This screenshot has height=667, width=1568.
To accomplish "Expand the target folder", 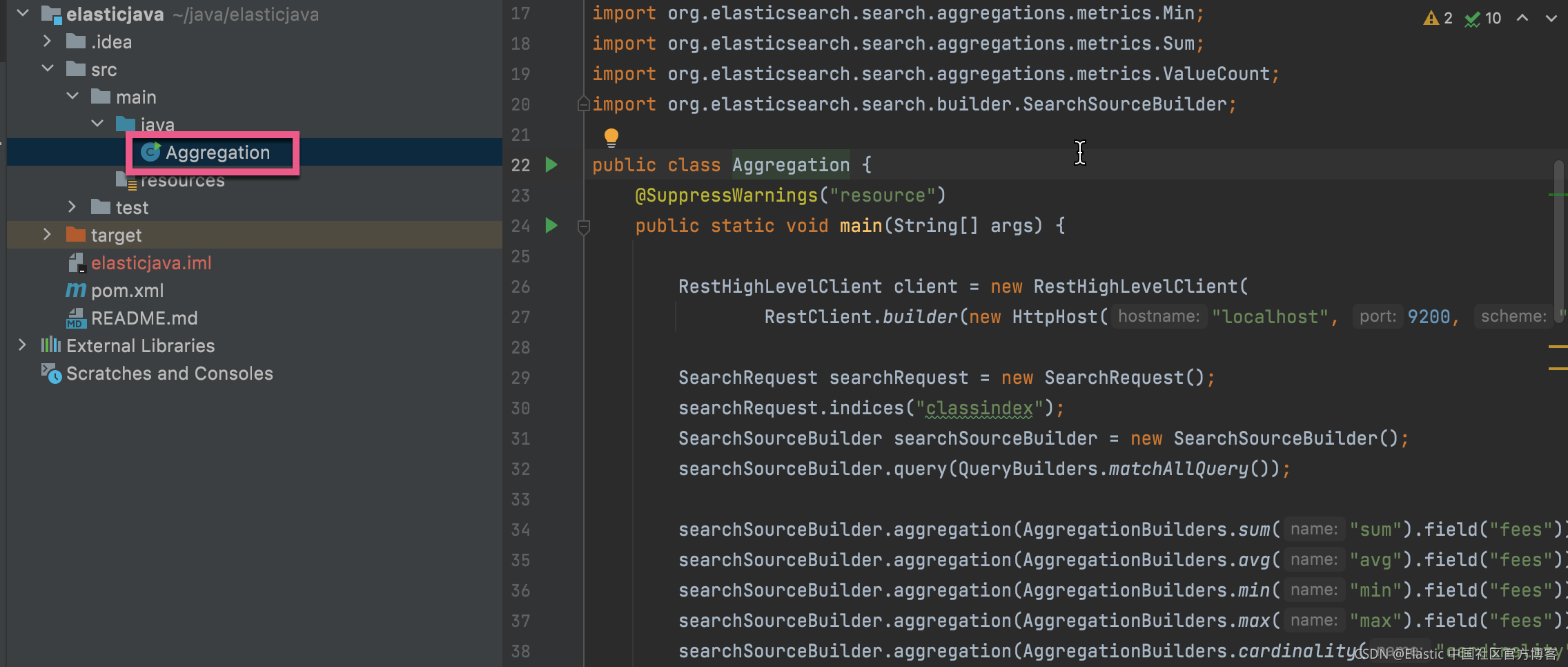I will [x=47, y=235].
